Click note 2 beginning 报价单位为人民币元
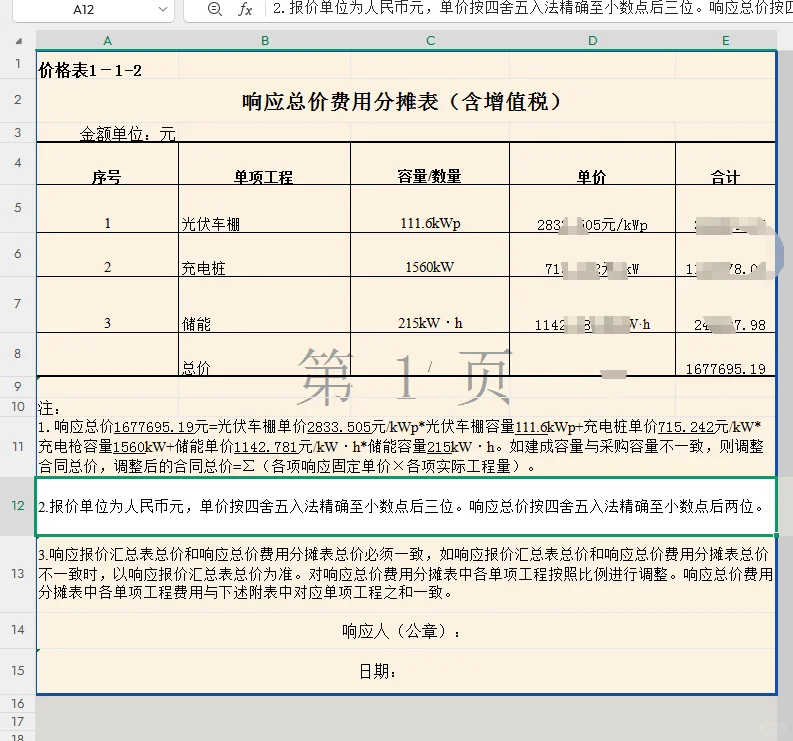This screenshot has height=741, width=793. click(x=406, y=506)
